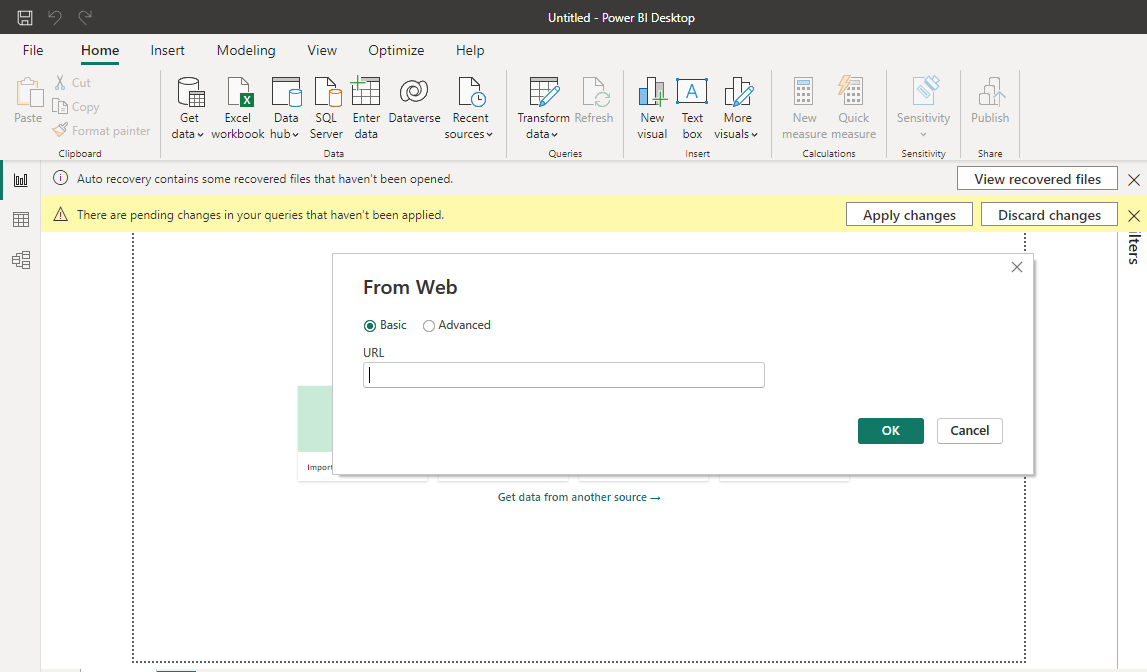Click 'Get data from another source' link
This screenshot has height=672, width=1147.
pos(579,496)
